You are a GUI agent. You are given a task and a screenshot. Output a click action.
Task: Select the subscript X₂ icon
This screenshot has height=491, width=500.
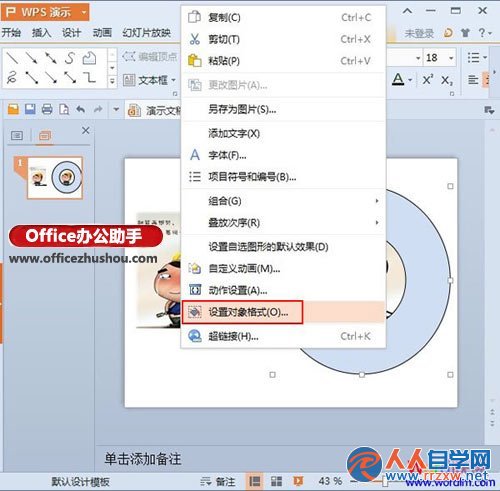(447, 80)
